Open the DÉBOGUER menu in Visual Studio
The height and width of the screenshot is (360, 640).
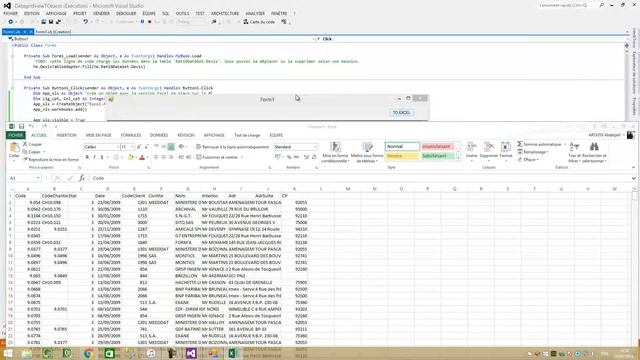(x=126, y=13)
